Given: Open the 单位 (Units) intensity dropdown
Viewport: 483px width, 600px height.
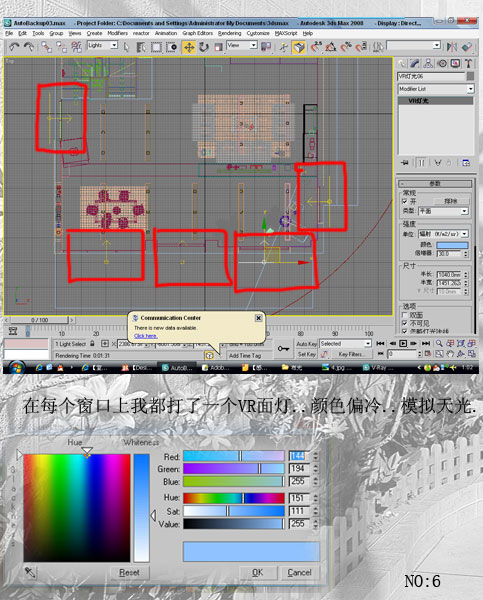Looking at the screenshot, I should coord(444,234).
